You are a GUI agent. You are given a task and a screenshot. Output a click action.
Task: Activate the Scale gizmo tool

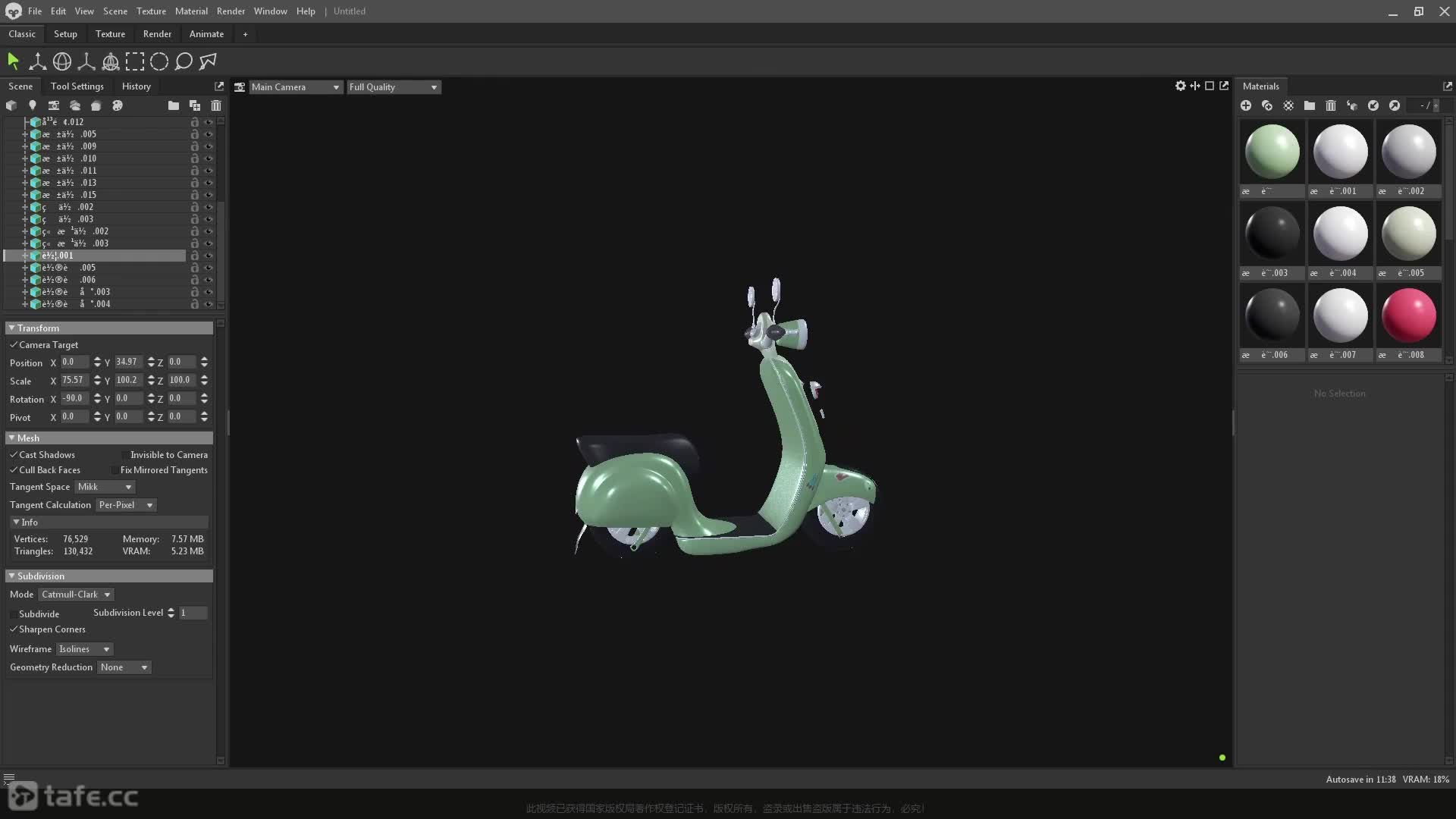(86, 61)
